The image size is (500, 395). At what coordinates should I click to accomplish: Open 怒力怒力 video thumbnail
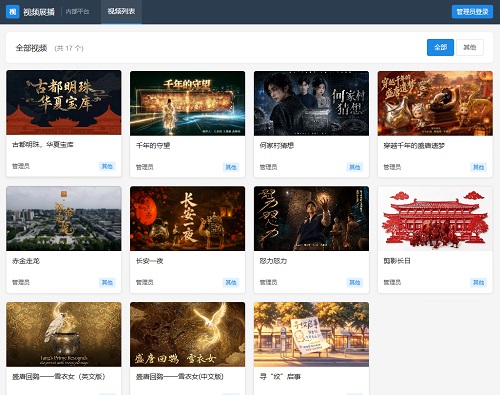pyautogui.click(x=311, y=219)
